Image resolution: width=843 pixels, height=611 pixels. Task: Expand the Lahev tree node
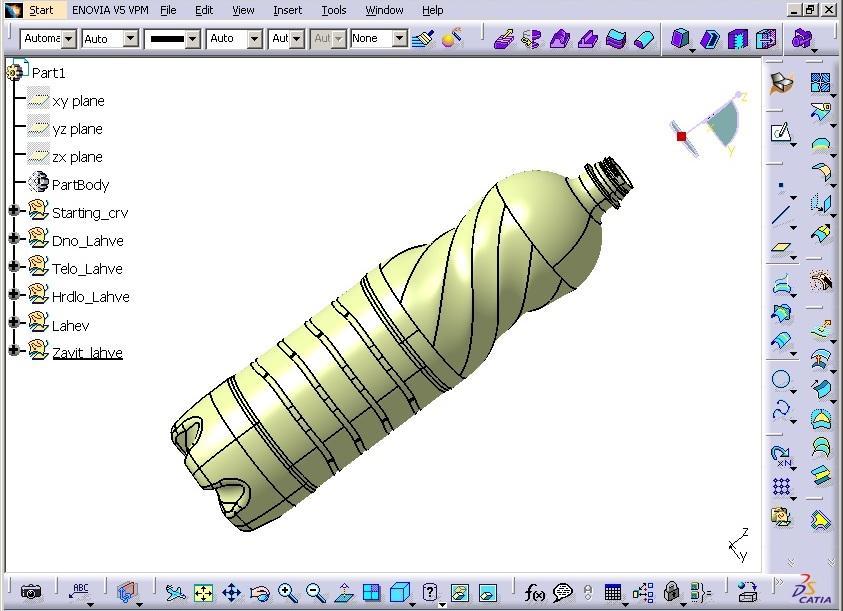(14, 322)
